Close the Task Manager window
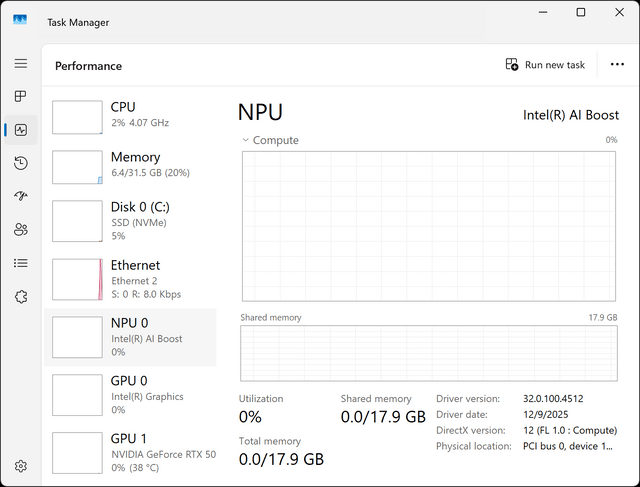This screenshot has width=640, height=487. [619, 12]
